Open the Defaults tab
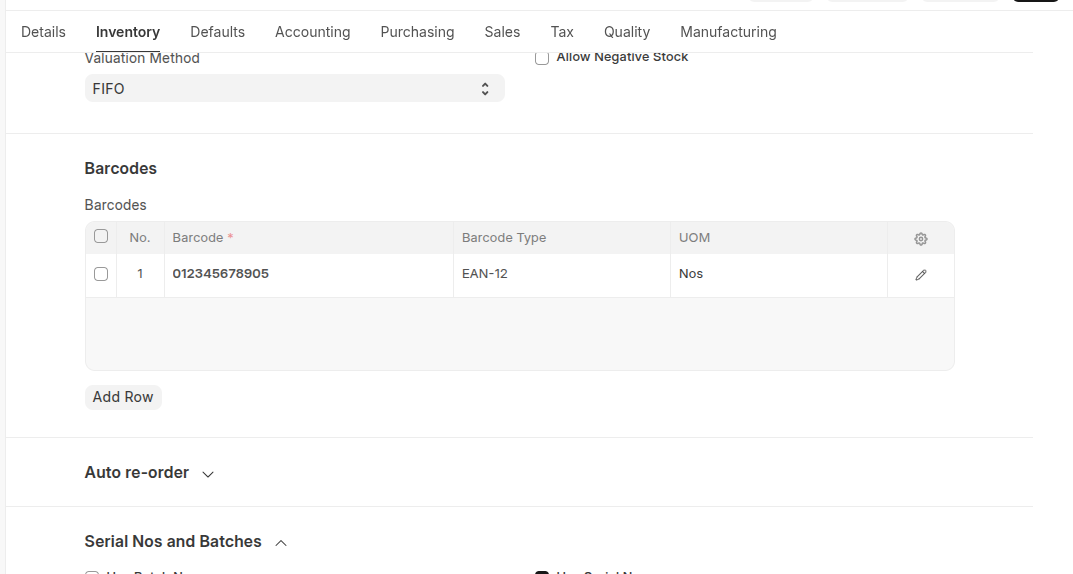This screenshot has height=574, width=1073. 217,32
